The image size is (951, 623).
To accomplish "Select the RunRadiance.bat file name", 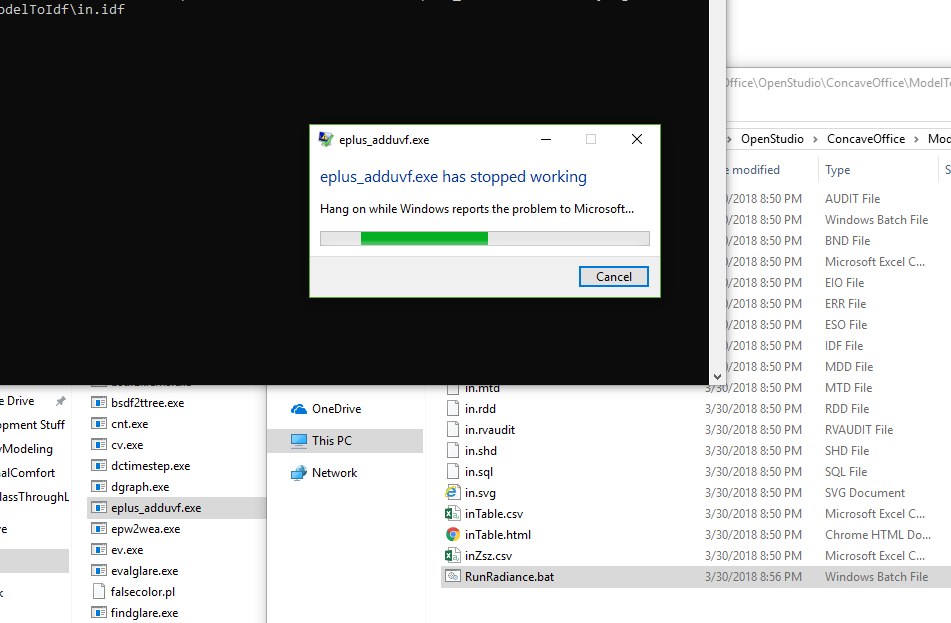I will click(x=509, y=577).
